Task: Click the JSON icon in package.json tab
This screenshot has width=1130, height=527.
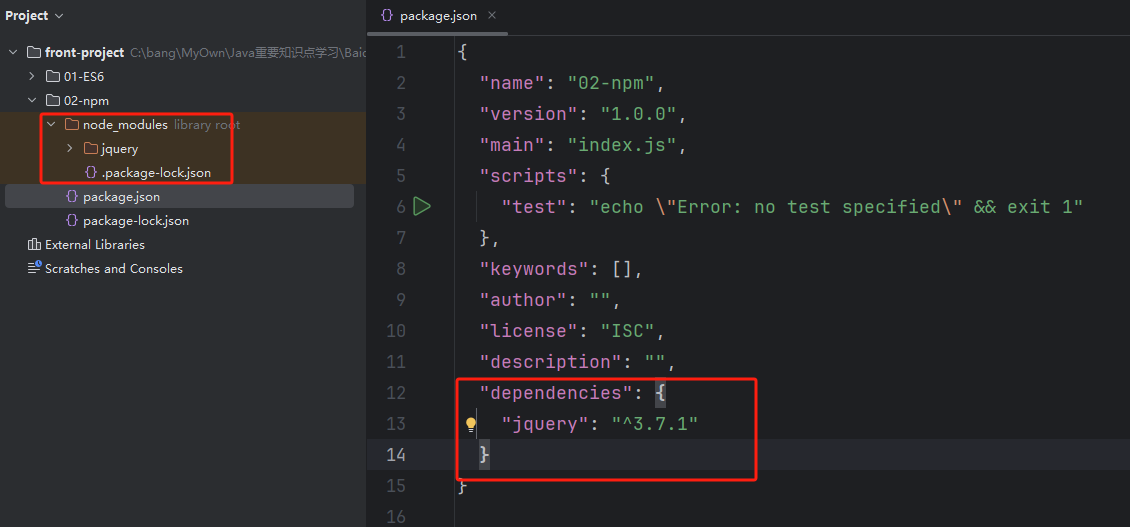Action: (x=386, y=16)
